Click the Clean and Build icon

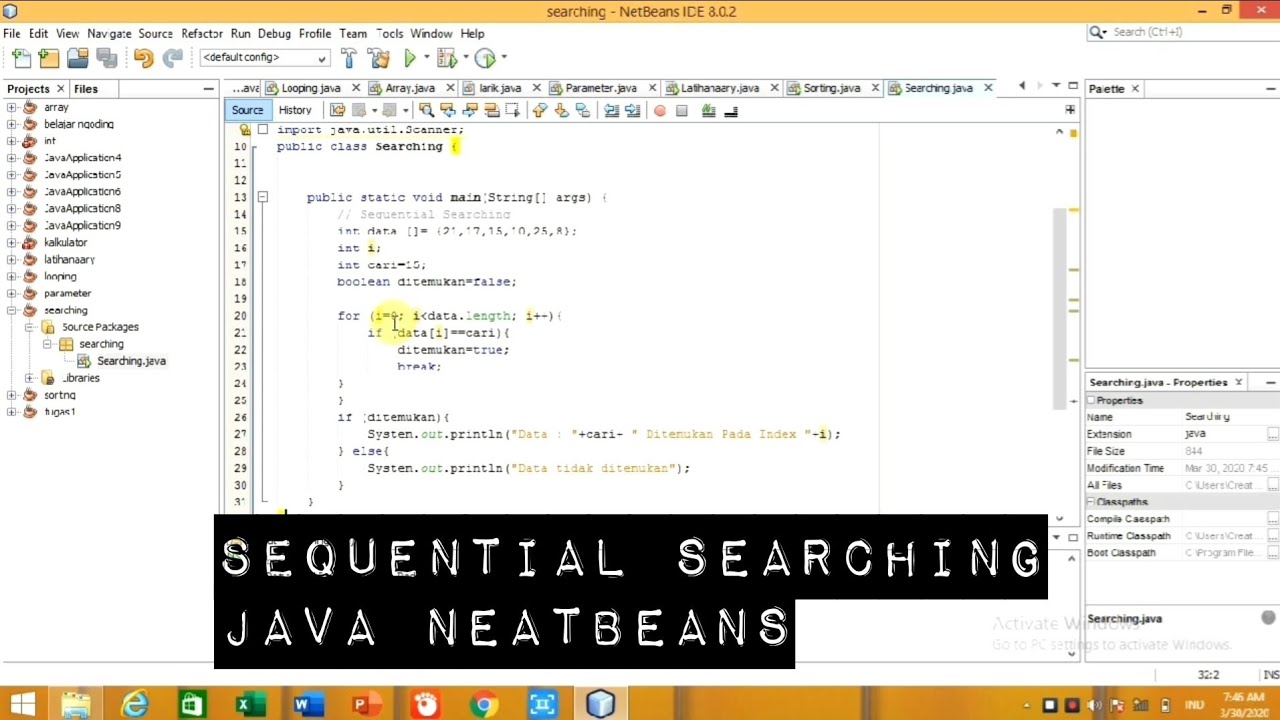point(378,58)
